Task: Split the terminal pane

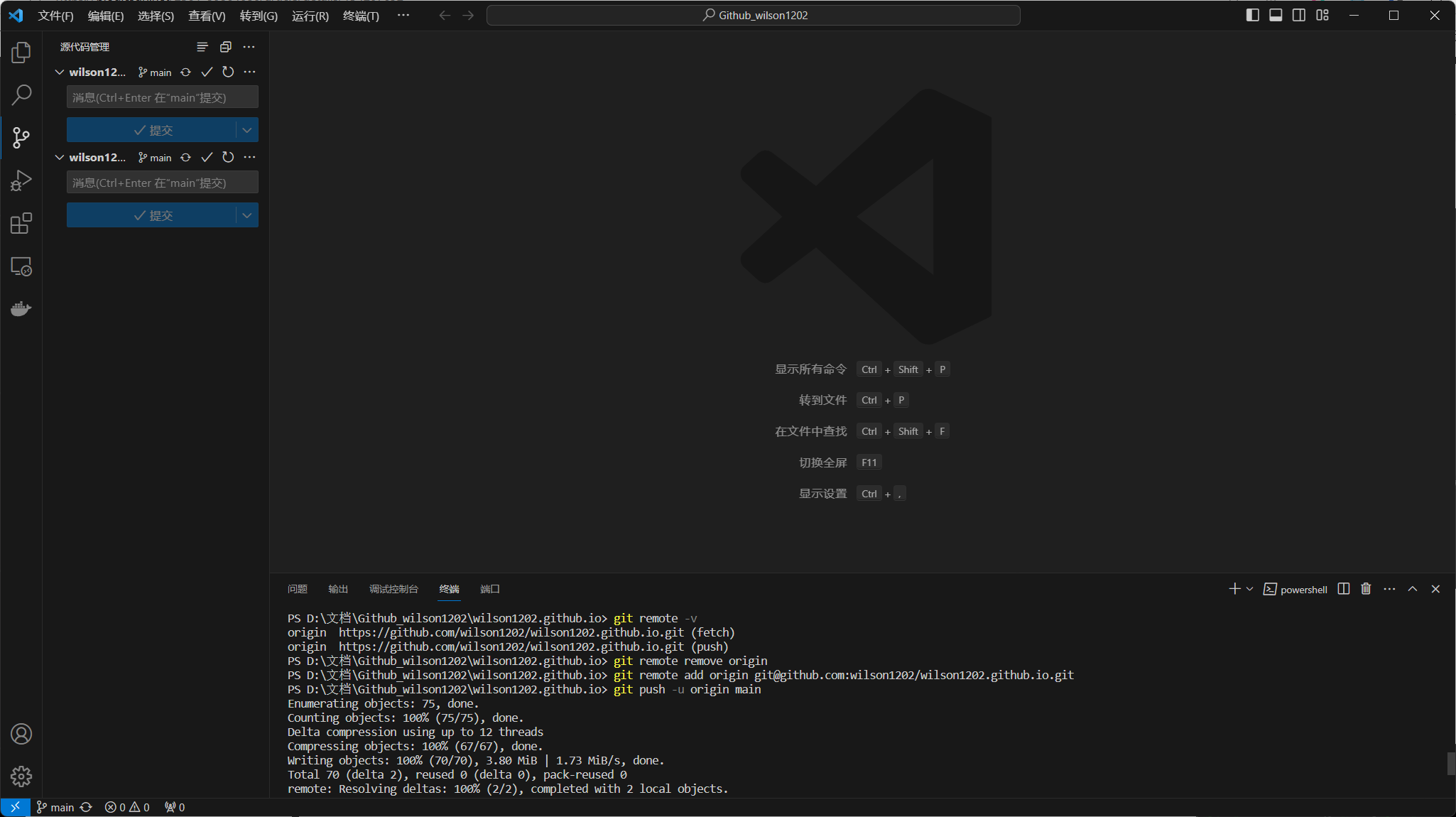Action: click(x=1343, y=589)
